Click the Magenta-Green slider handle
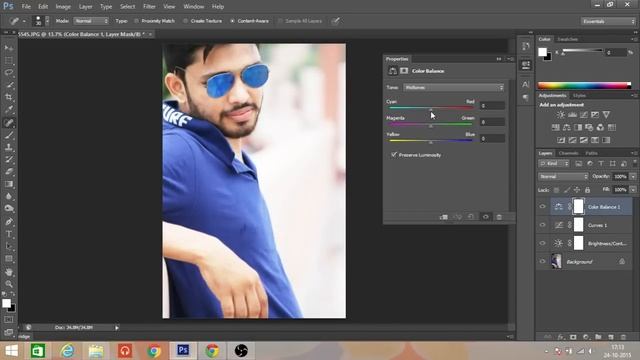 click(431, 126)
